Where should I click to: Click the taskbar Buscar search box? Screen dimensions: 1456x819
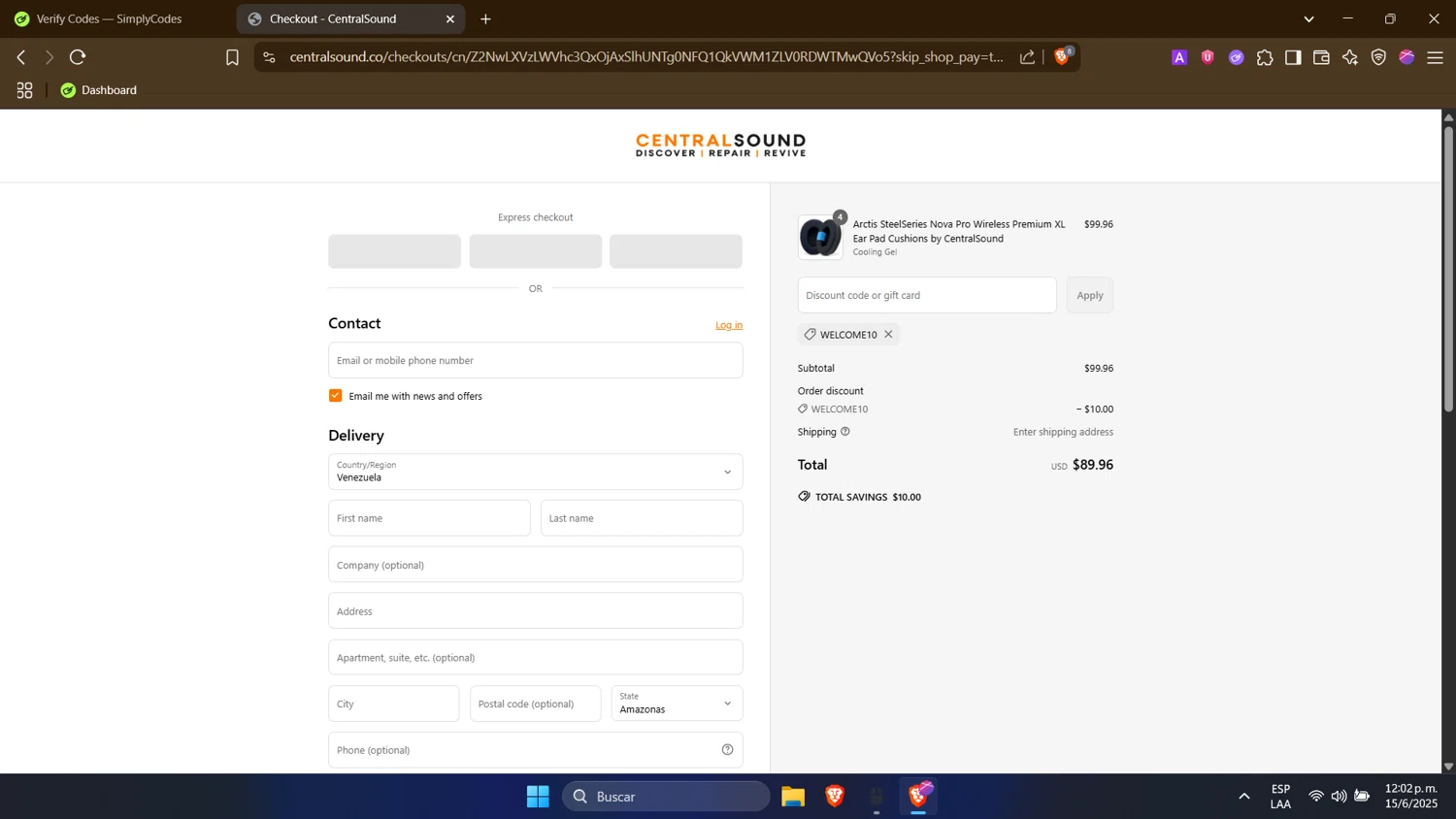(x=666, y=797)
